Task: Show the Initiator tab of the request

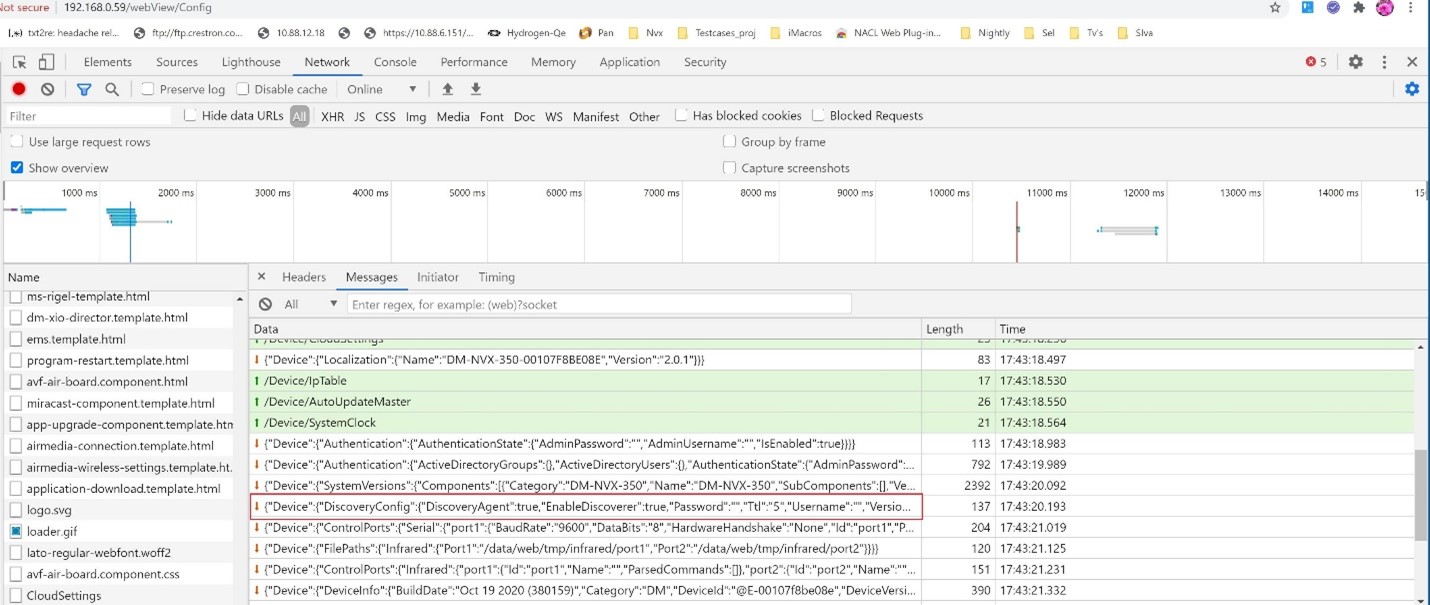Action: point(438,277)
